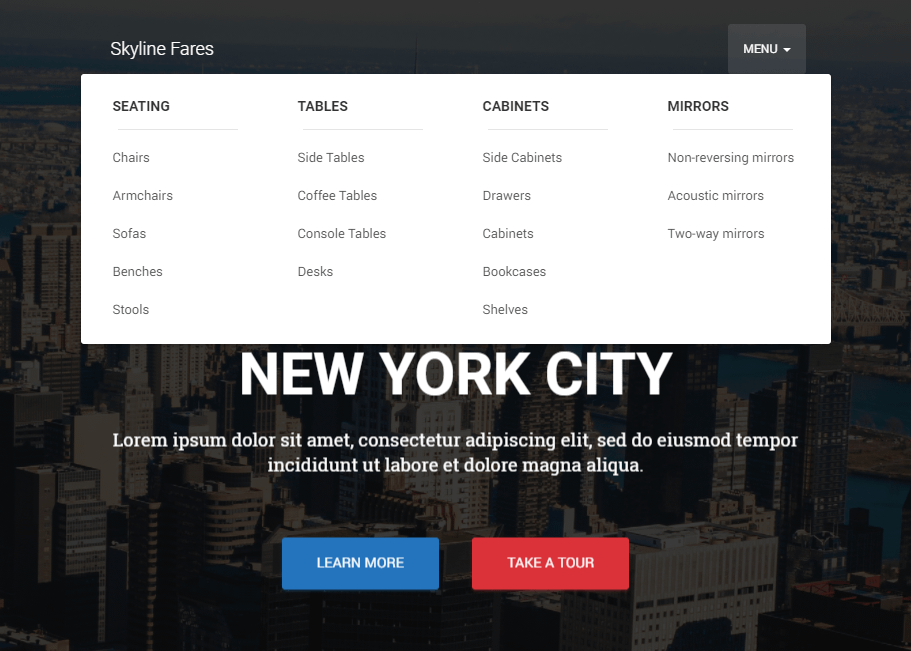Screen dimensions: 911x651
Task: Collapse the MENU dropdown
Action: (x=766, y=49)
